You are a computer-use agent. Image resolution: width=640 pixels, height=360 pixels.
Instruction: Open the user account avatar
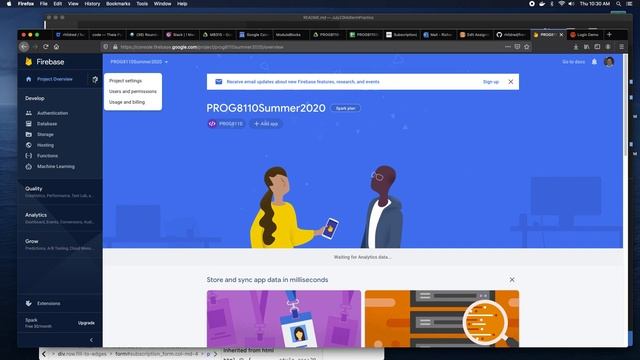click(609, 62)
